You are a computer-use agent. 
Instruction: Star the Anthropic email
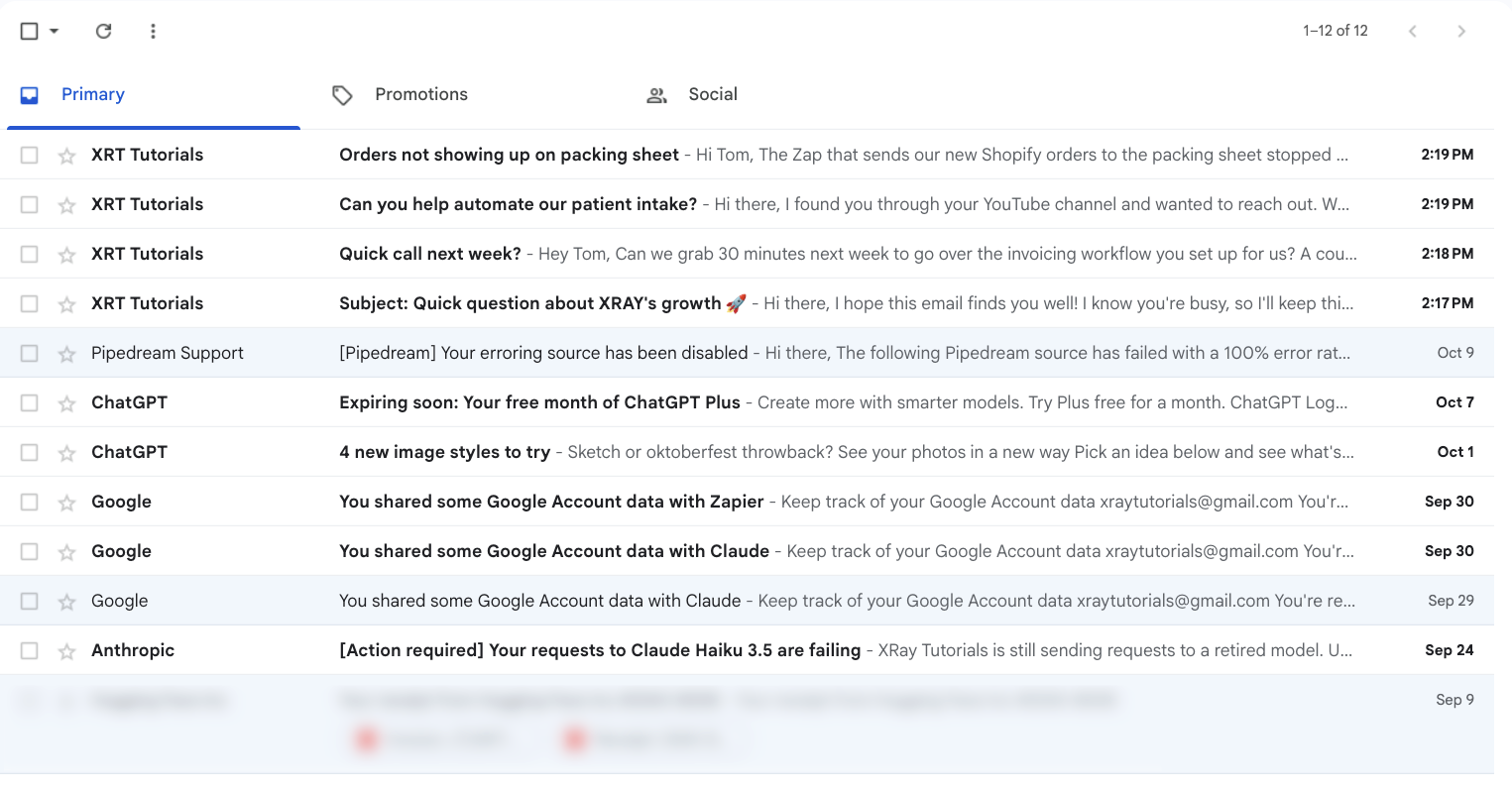[67, 651]
